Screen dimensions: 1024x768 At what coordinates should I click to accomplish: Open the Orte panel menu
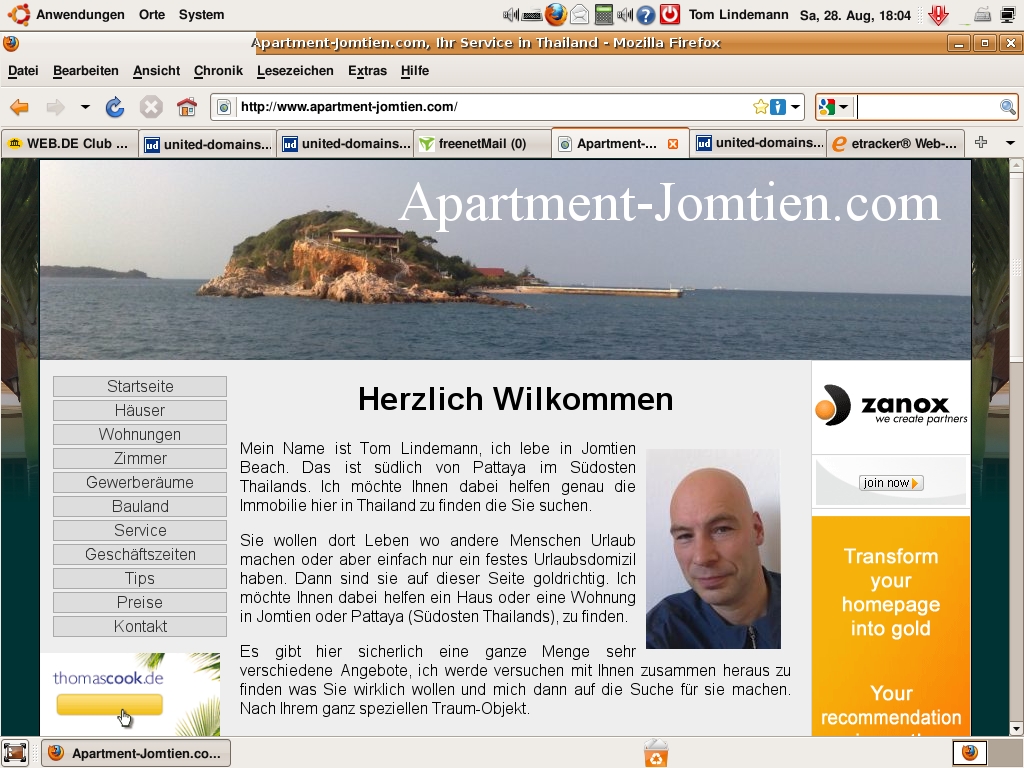coord(152,14)
